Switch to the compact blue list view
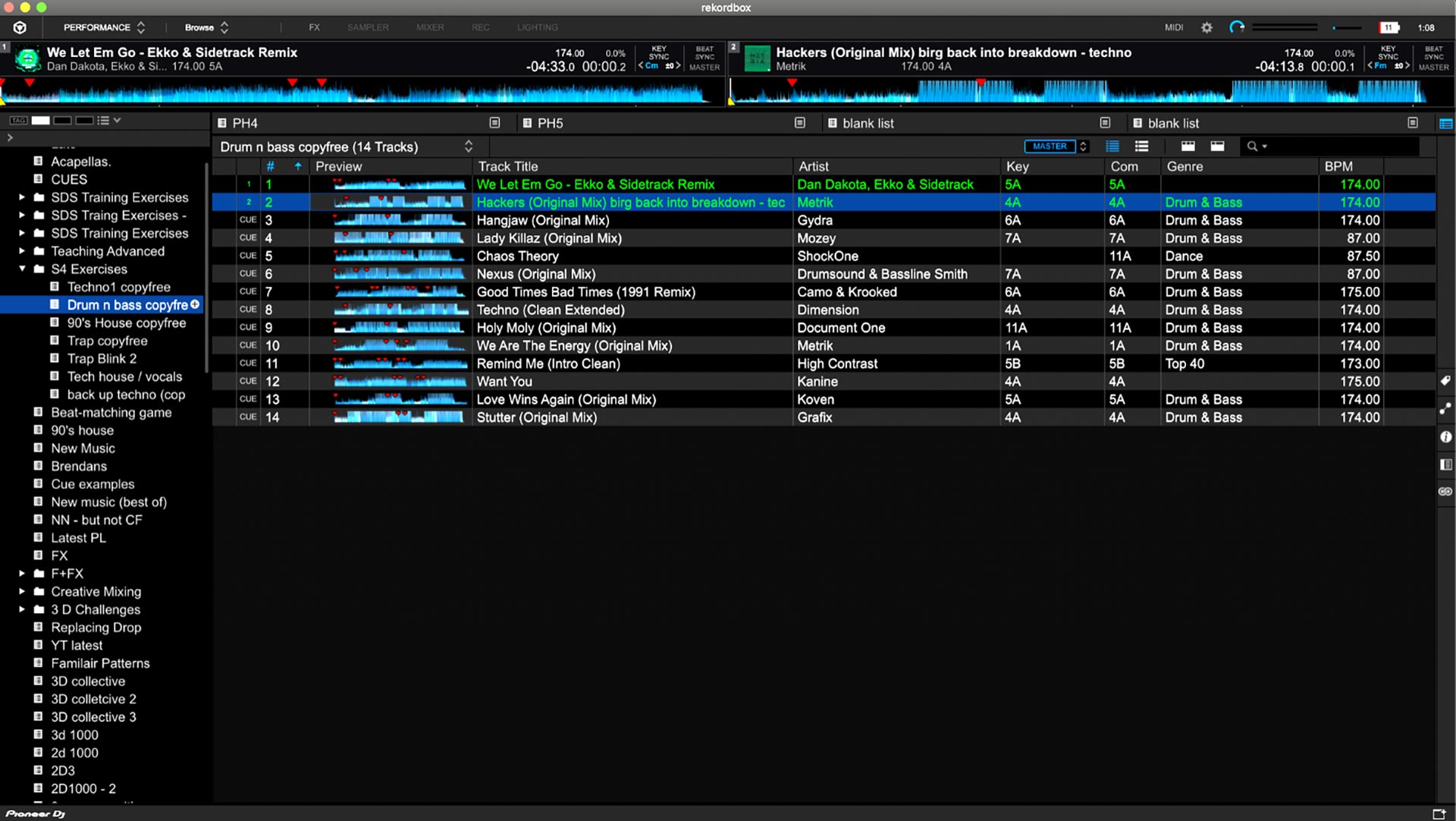This screenshot has height=821, width=1456. point(1112,146)
